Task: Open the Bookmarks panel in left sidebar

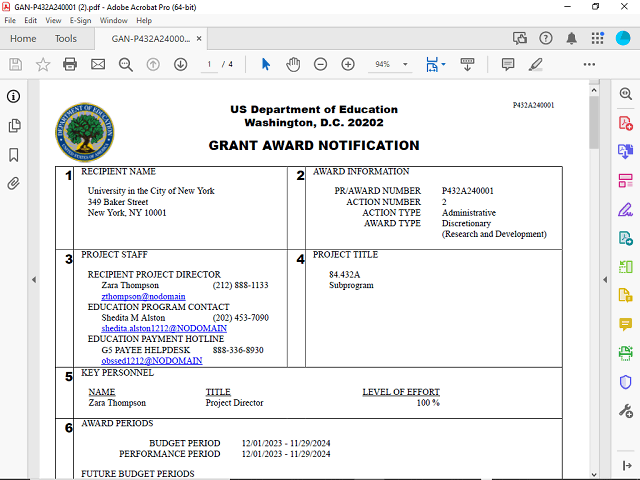Action: [x=14, y=155]
